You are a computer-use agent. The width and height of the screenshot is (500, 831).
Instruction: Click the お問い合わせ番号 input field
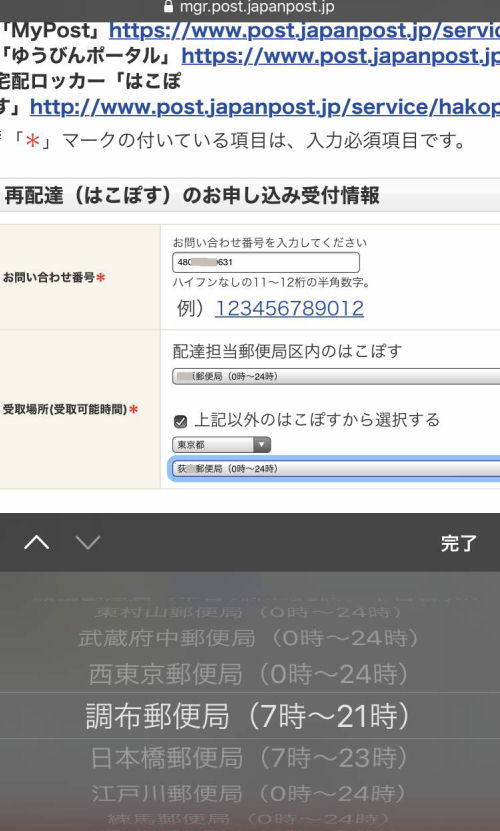266,262
